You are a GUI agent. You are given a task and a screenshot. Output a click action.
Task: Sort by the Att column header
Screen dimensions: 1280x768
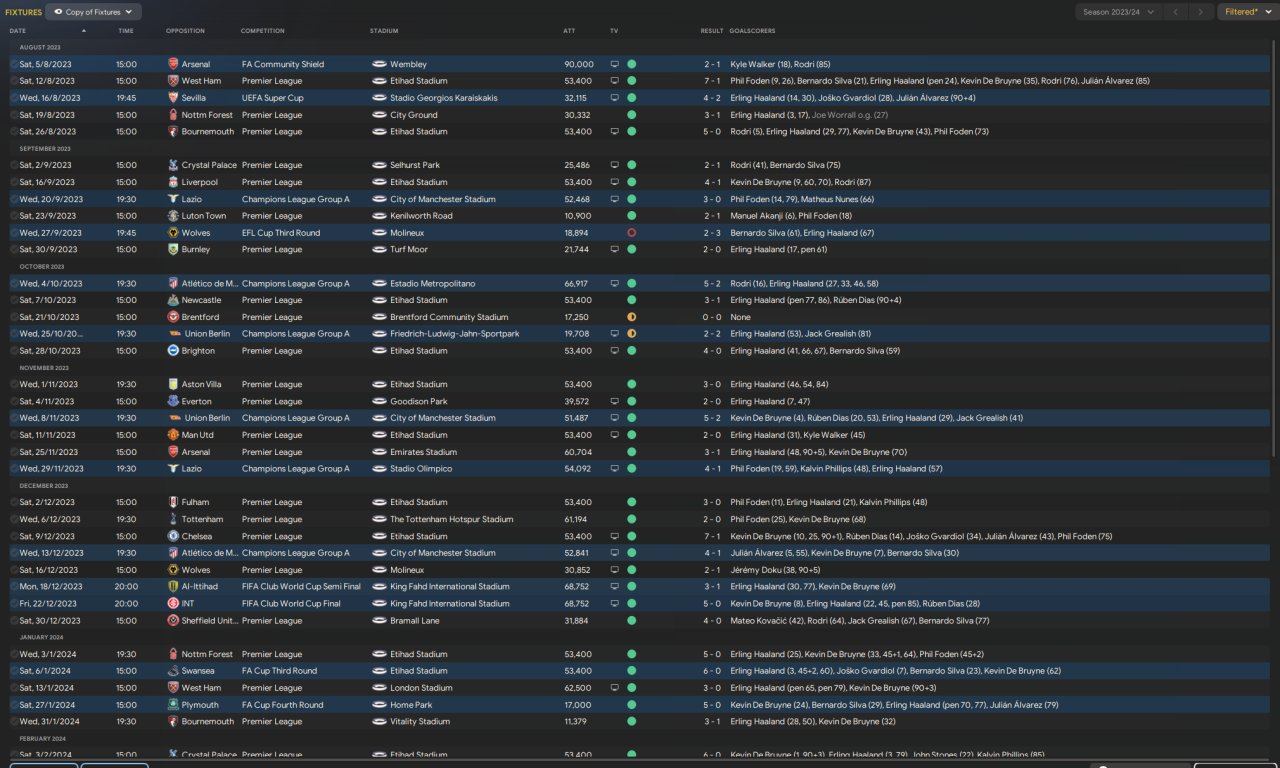pyautogui.click(x=569, y=31)
